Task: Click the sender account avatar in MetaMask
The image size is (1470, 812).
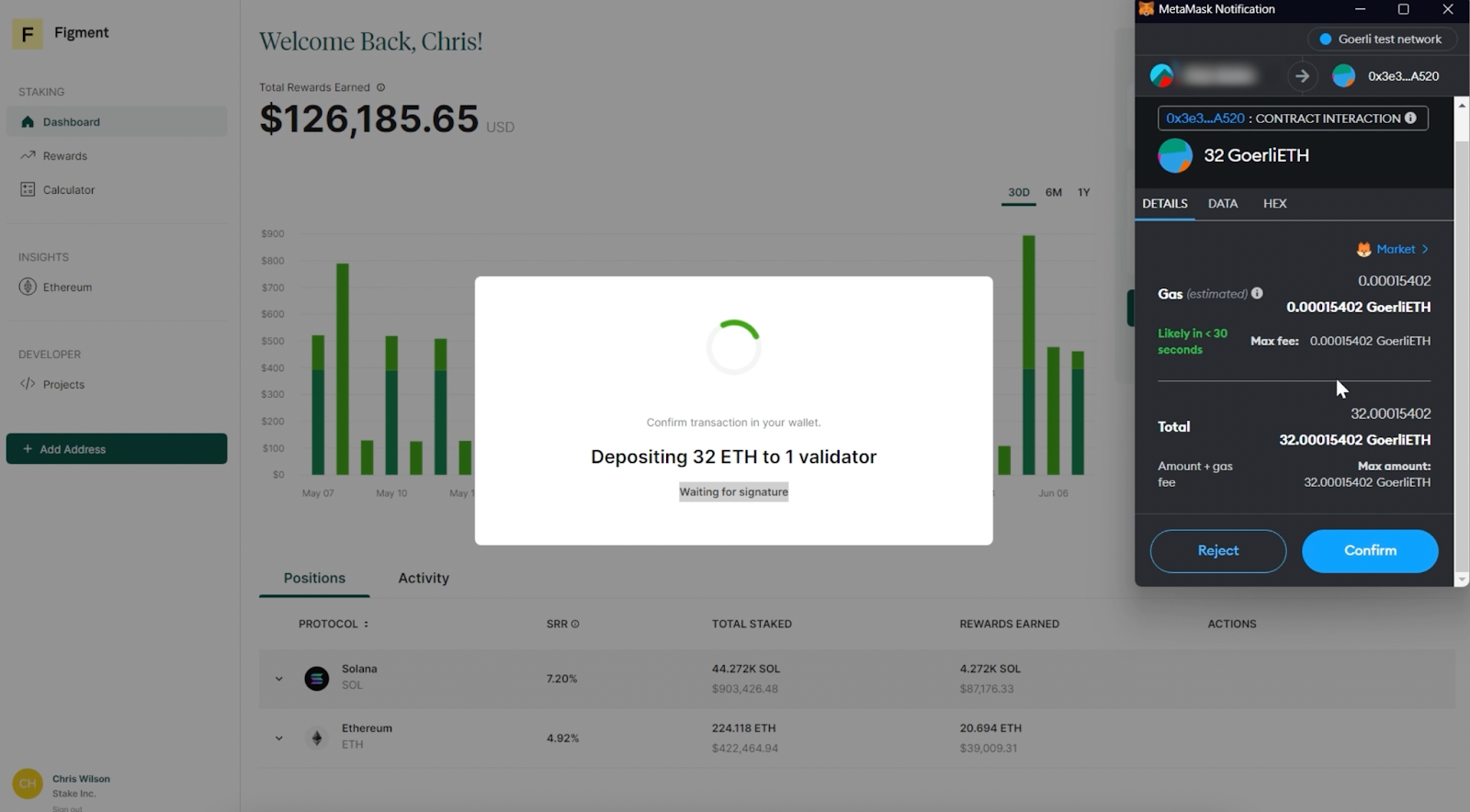Action: tap(1162, 75)
